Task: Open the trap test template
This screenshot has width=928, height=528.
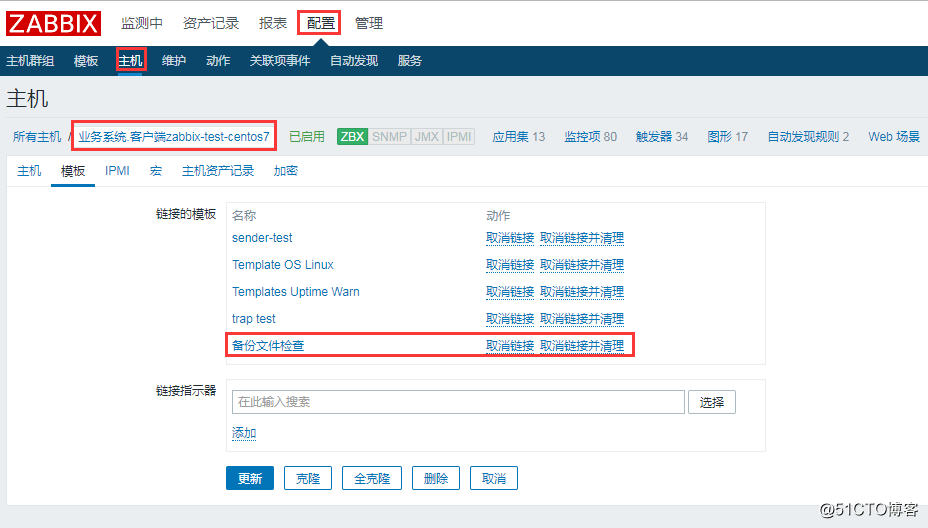Action: click(x=254, y=319)
